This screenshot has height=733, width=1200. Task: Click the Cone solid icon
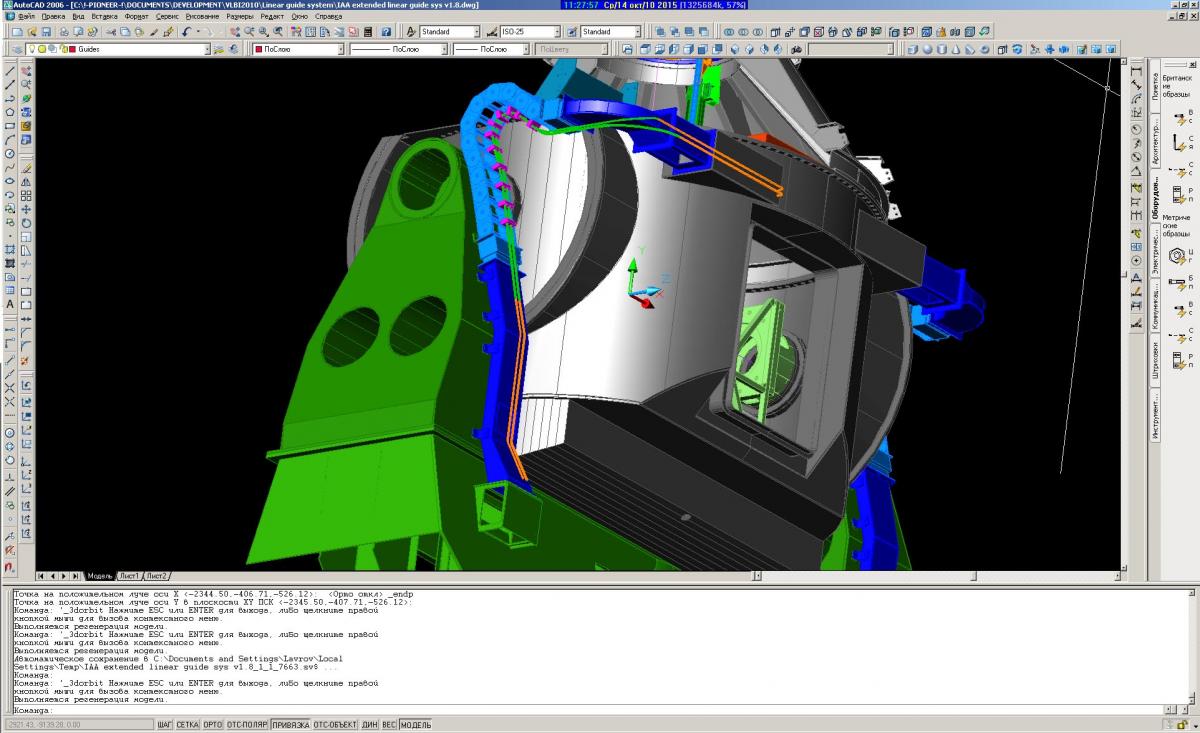(x=956, y=49)
